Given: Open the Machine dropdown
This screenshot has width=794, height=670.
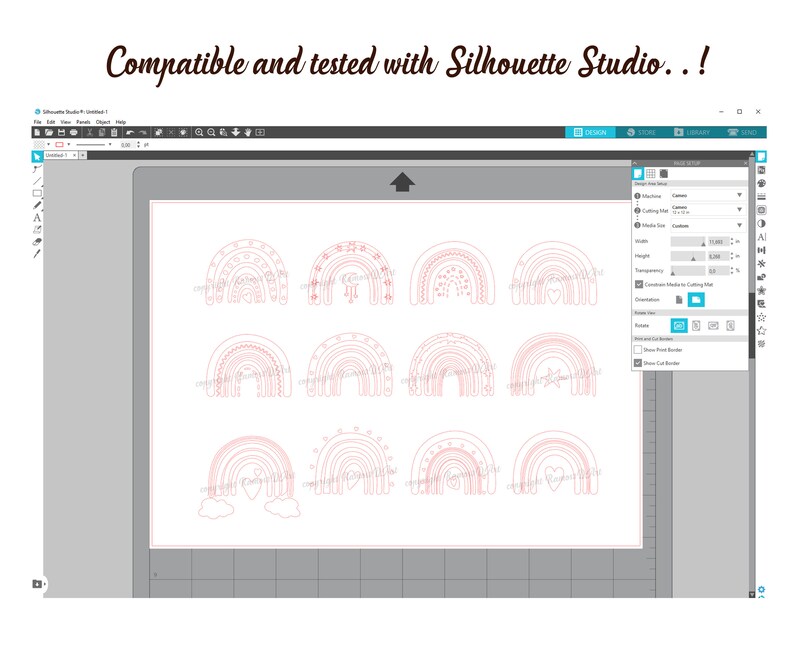Looking at the screenshot, I should pyautogui.click(x=708, y=195).
